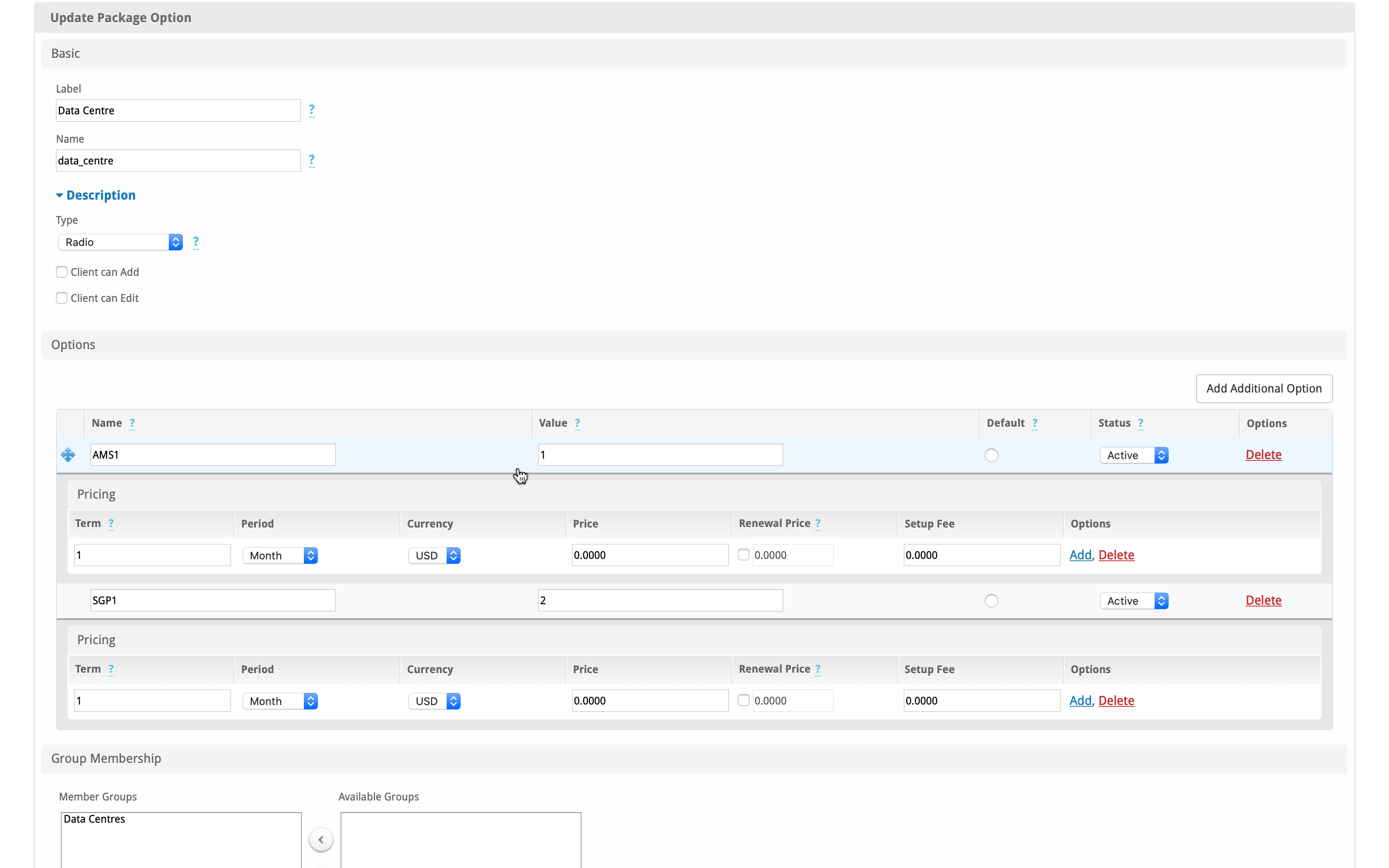Viewport: 1389px width, 868px height.
Task: Select AMS1 as the default option
Action: point(991,455)
